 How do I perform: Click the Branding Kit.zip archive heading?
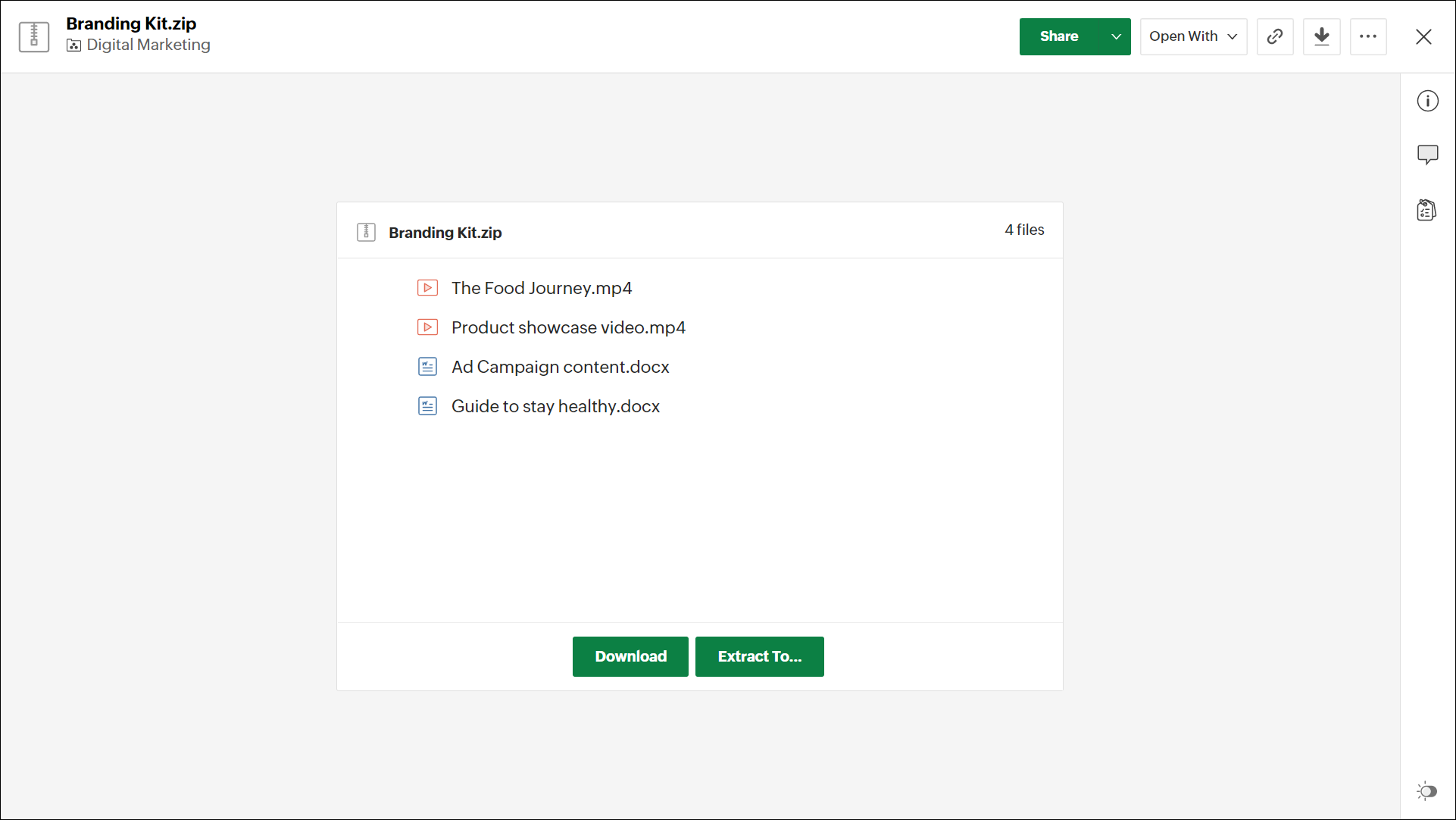[x=445, y=233]
